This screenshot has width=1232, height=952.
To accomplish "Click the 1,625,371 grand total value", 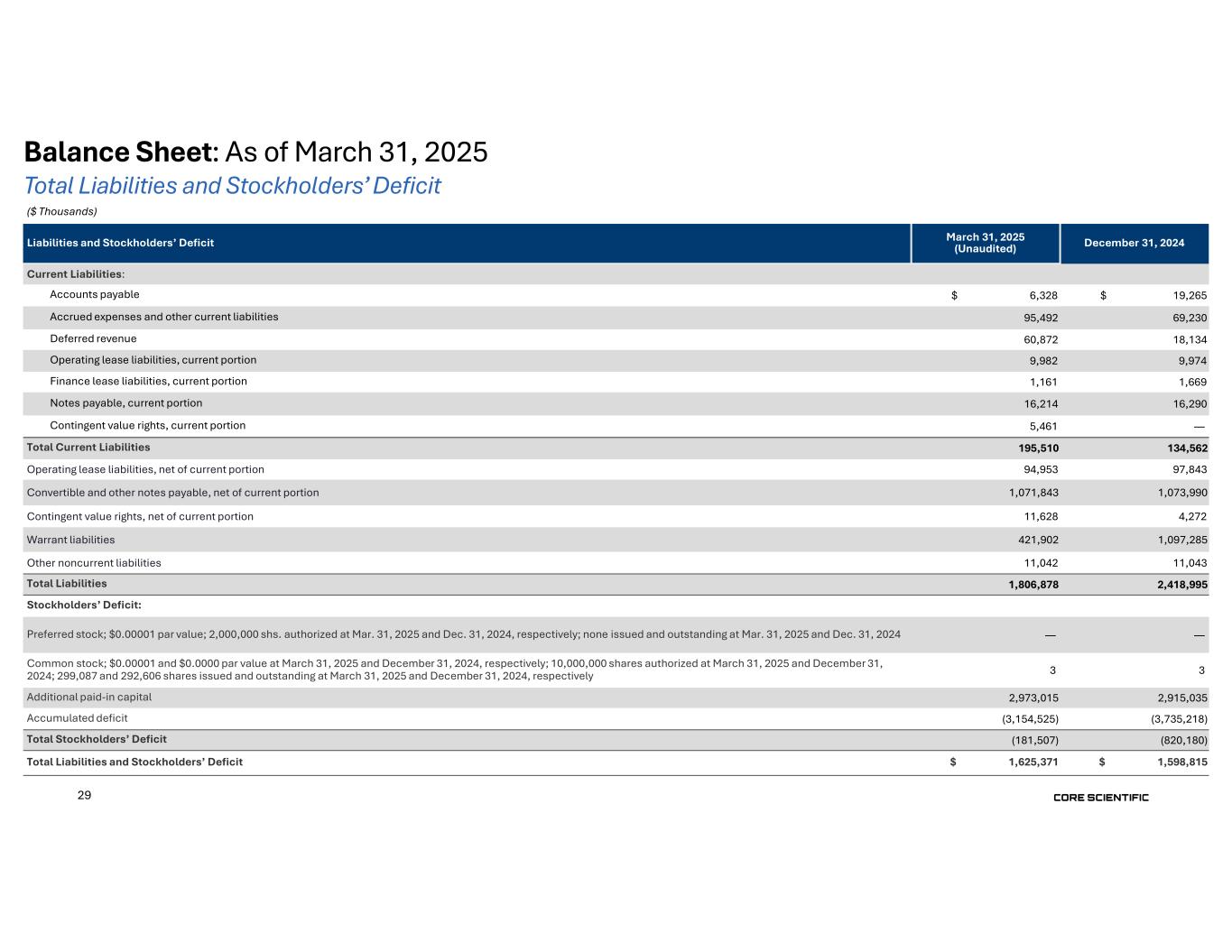I will click(1033, 762).
